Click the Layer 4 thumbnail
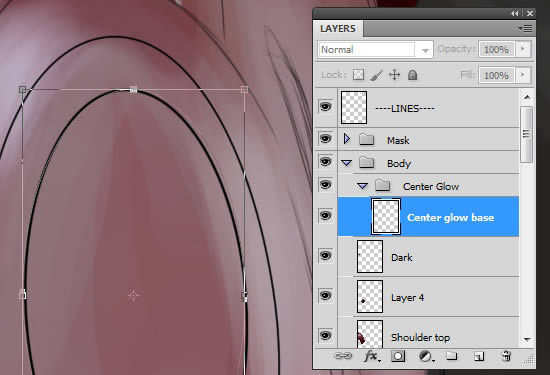This screenshot has height=375, width=550. click(x=370, y=296)
